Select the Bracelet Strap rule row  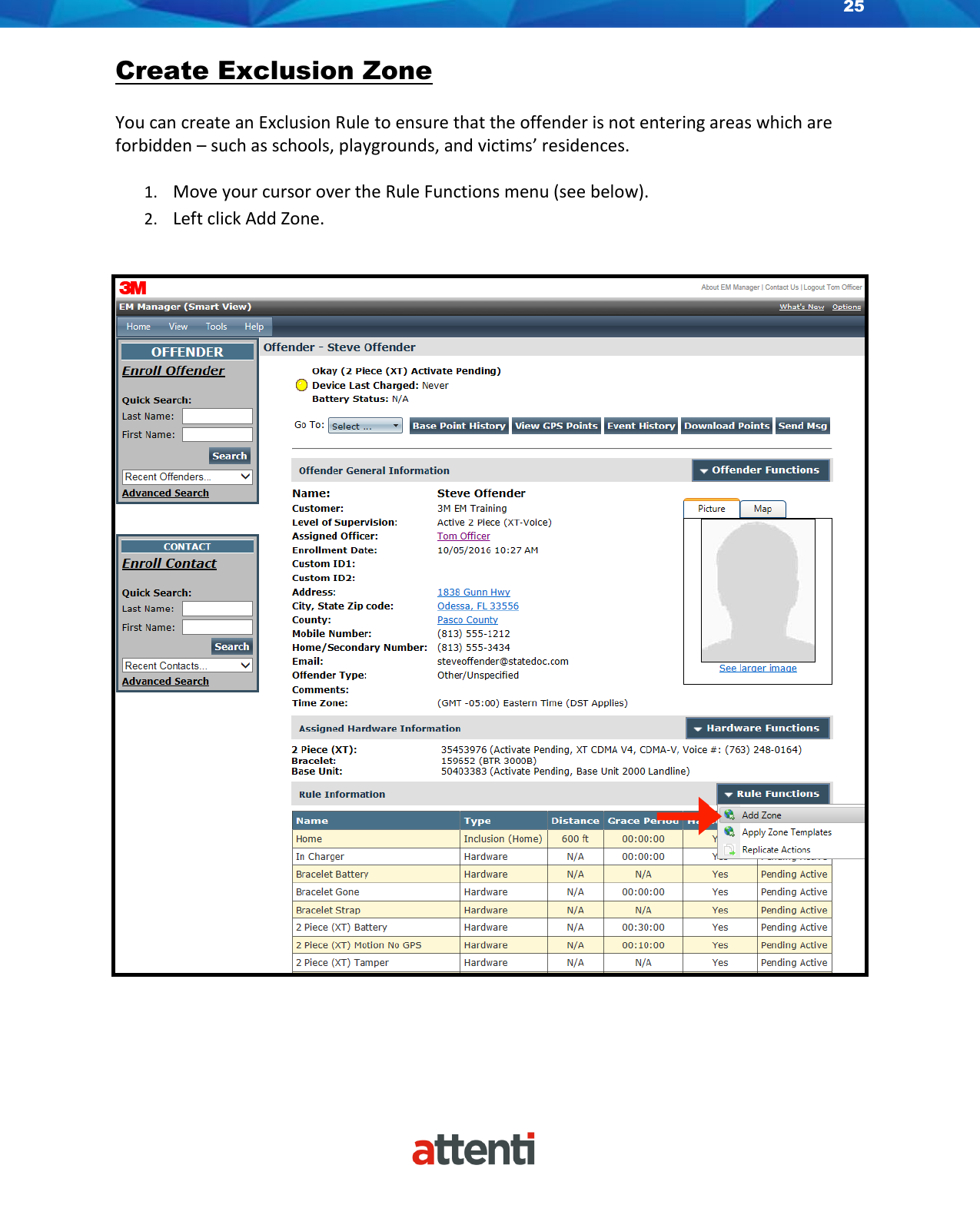[x=562, y=910]
